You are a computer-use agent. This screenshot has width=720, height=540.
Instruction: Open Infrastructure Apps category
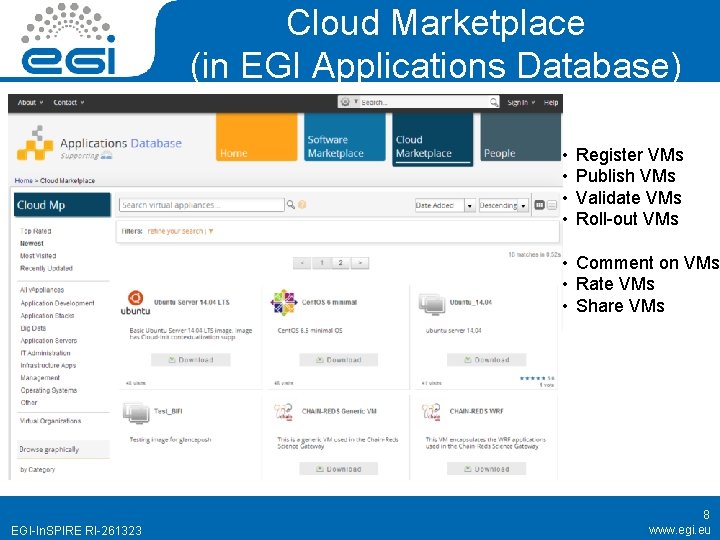point(48,366)
